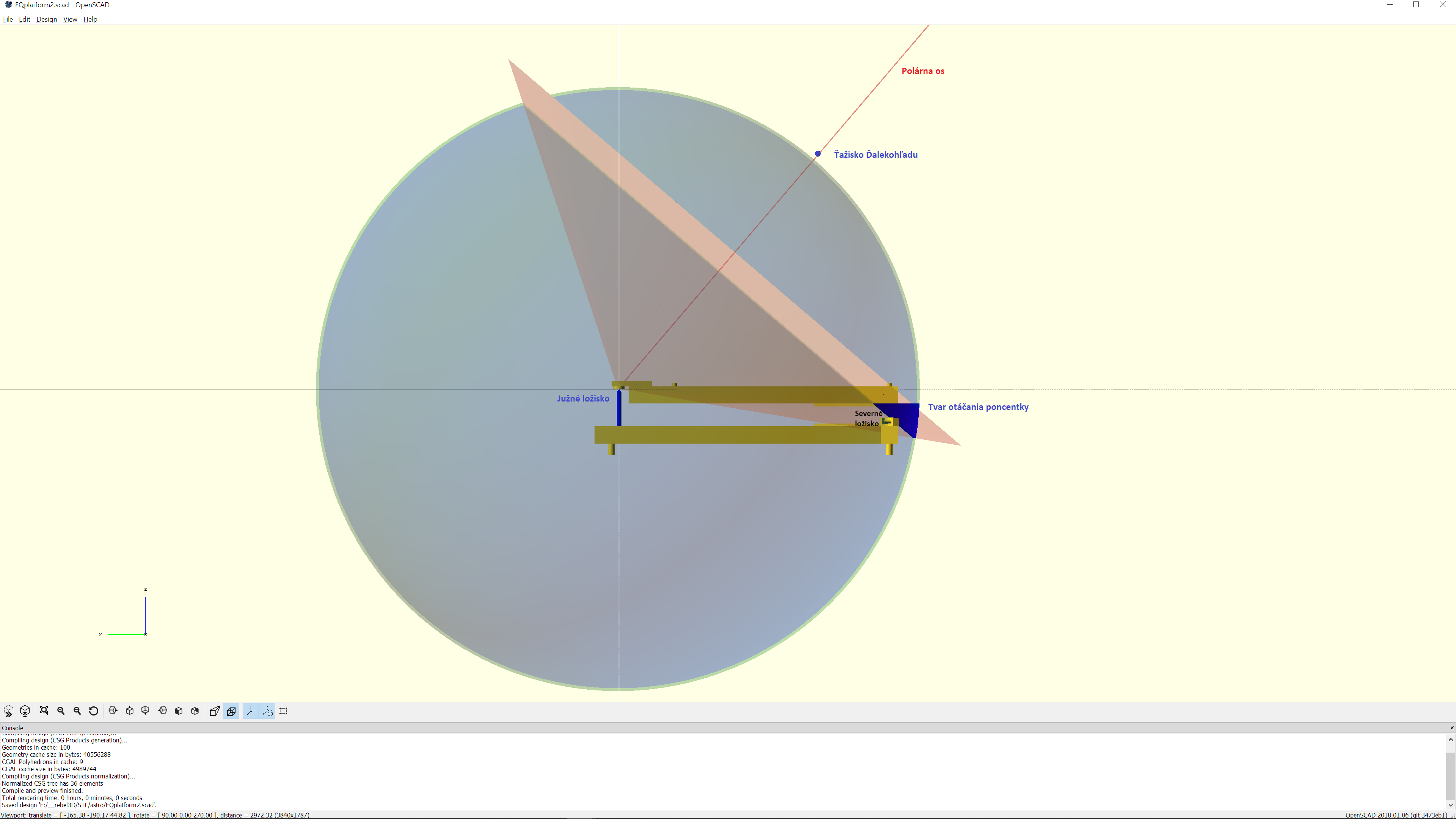Click 'Tvar otáčania poncentky' label
The height and width of the screenshot is (819, 1456).
point(978,407)
